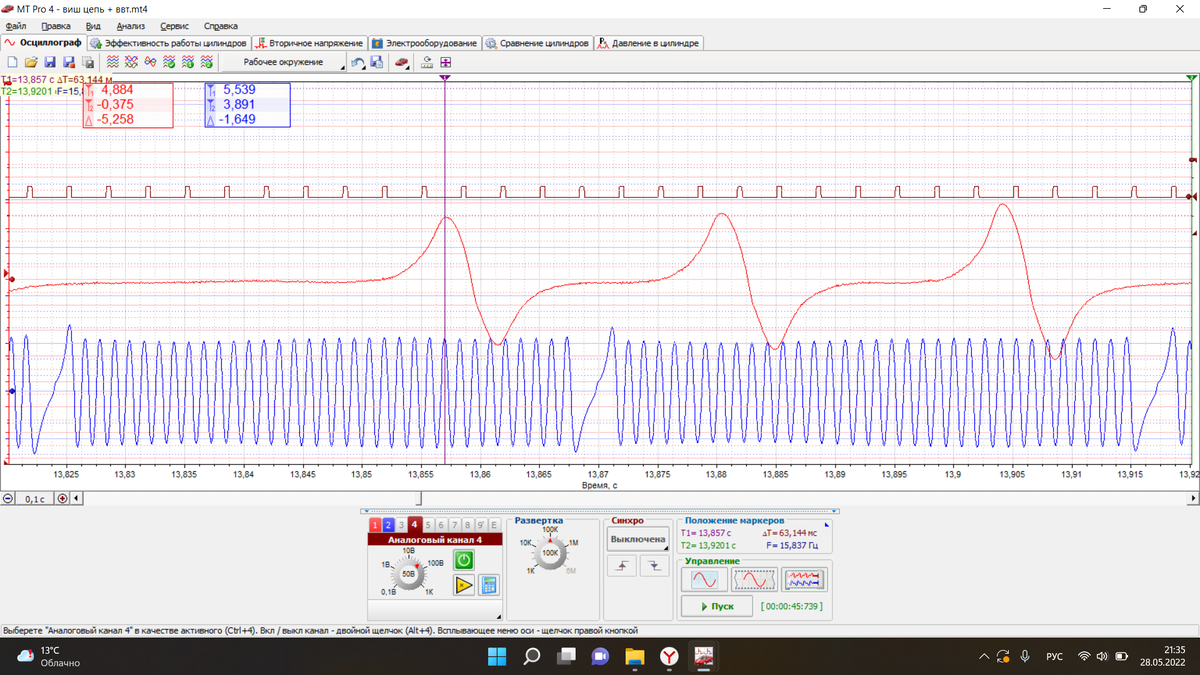The height and width of the screenshot is (675, 1200).
Task: Expand marker positions panel corner arrow
Action: (x=826, y=524)
